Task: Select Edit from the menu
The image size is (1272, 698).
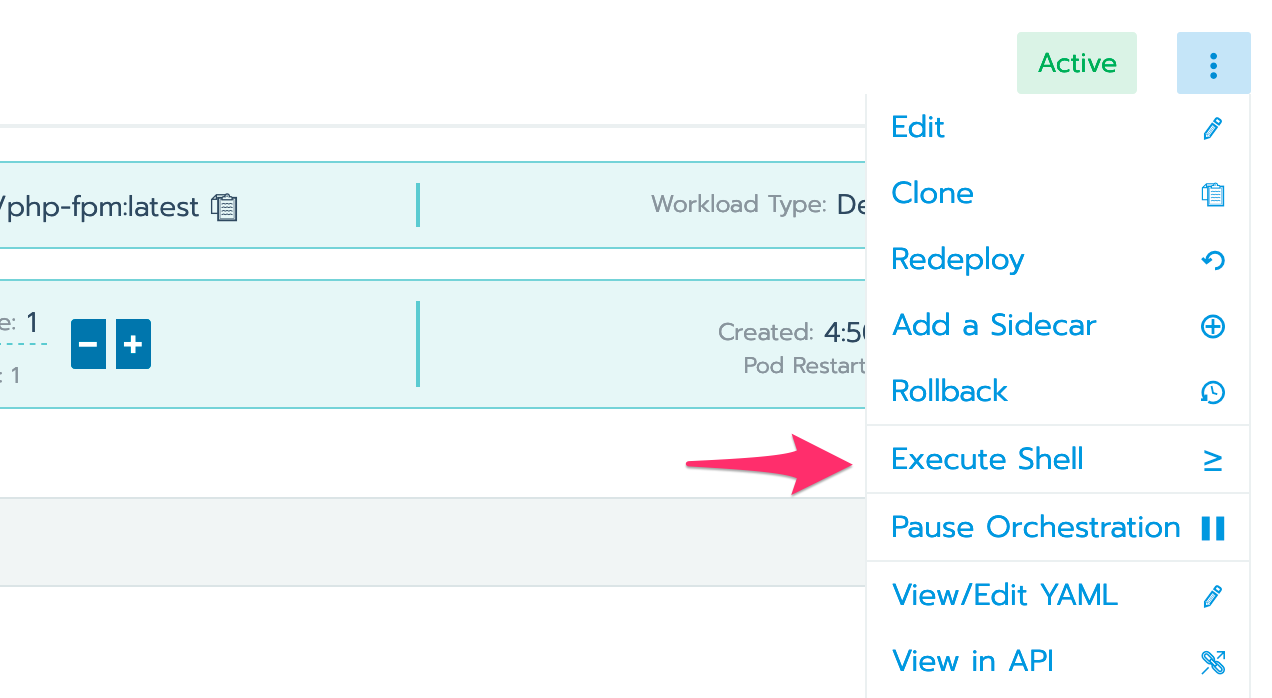Action: coord(918,128)
